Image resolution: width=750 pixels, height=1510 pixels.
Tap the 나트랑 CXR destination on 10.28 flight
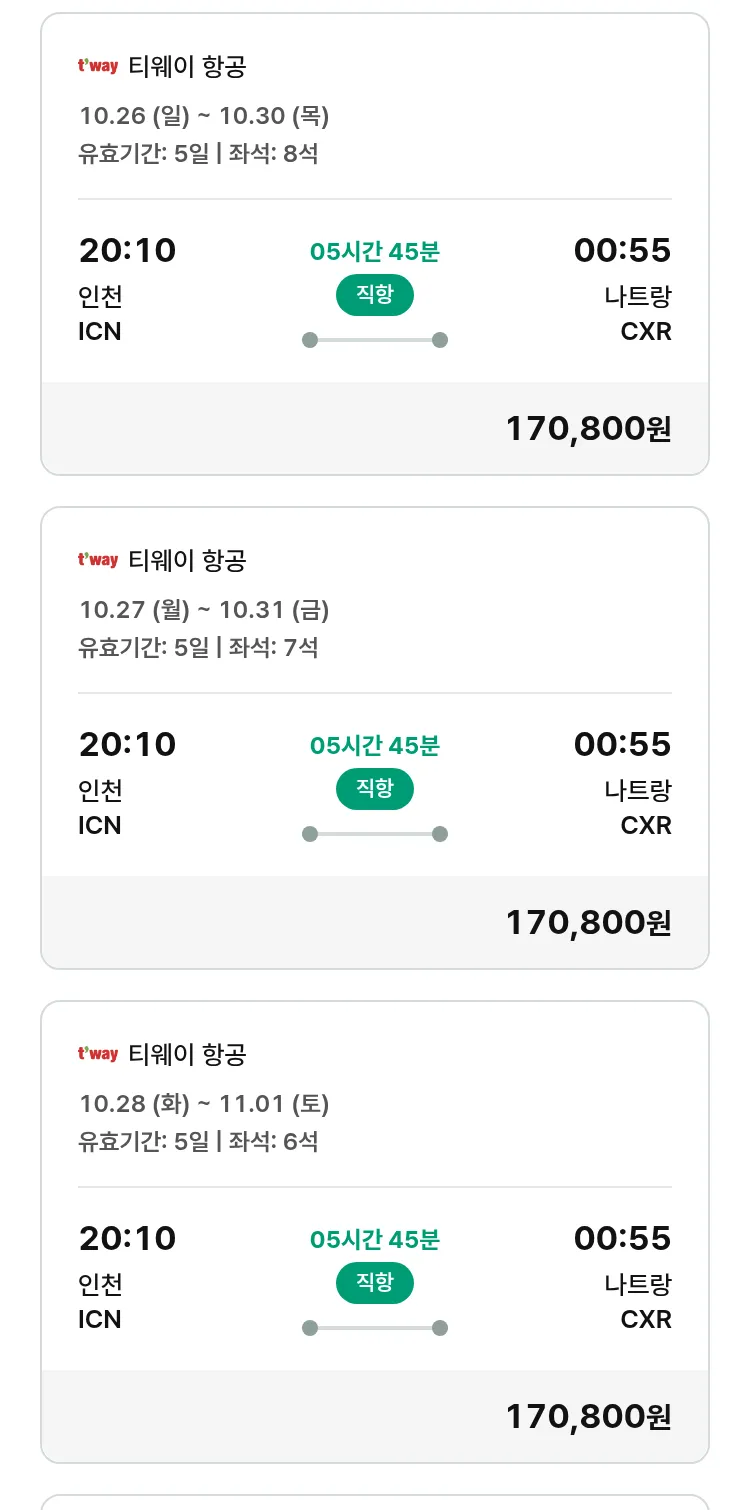[638, 1301]
